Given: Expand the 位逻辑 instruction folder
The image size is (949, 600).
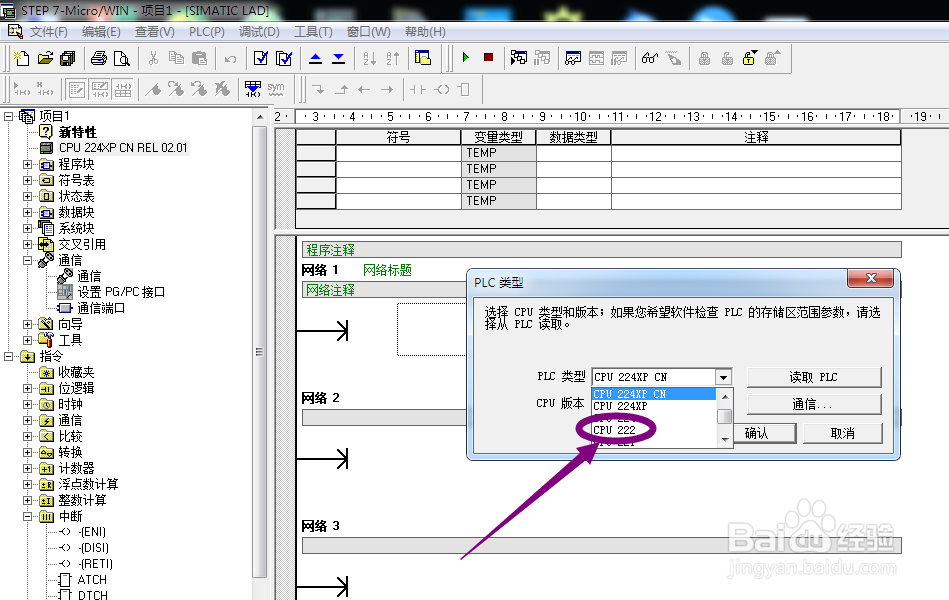Looking at the screenshot, I should point(27,388).
